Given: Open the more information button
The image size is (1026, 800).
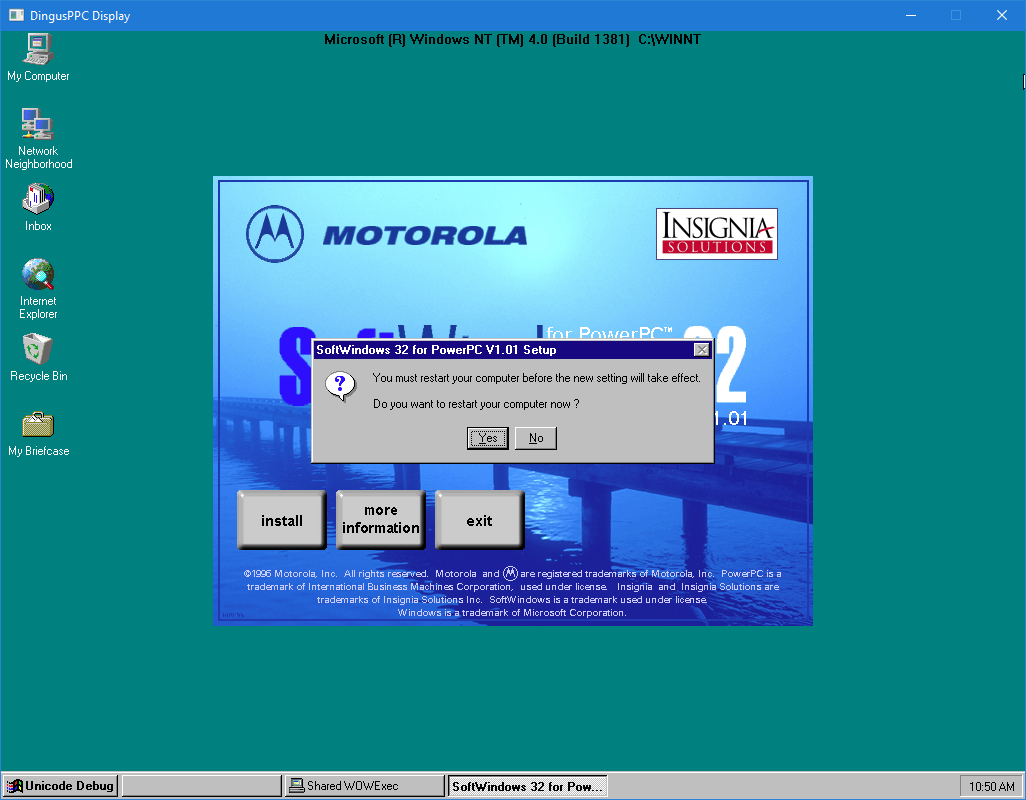Looking at the screenshot, I should pyautogui.click(x=380, y=519).
